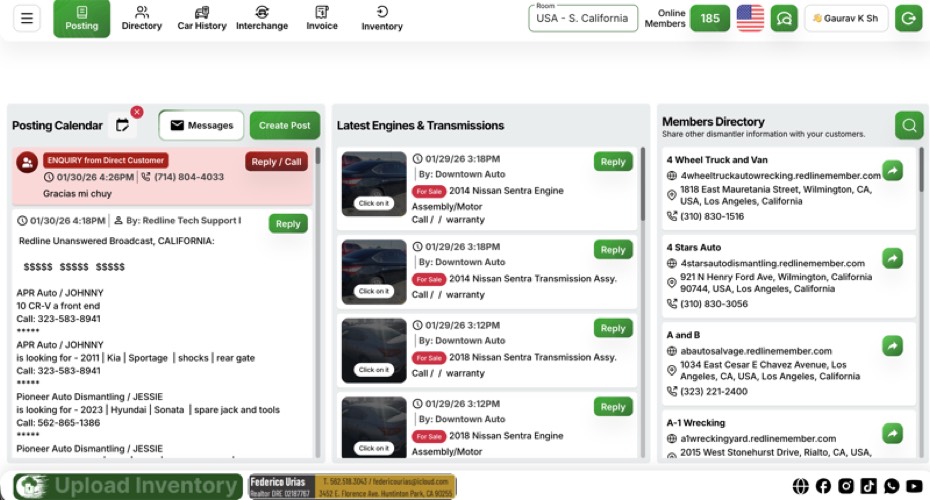Switch to the Car History tab

[x=202, y=18]
